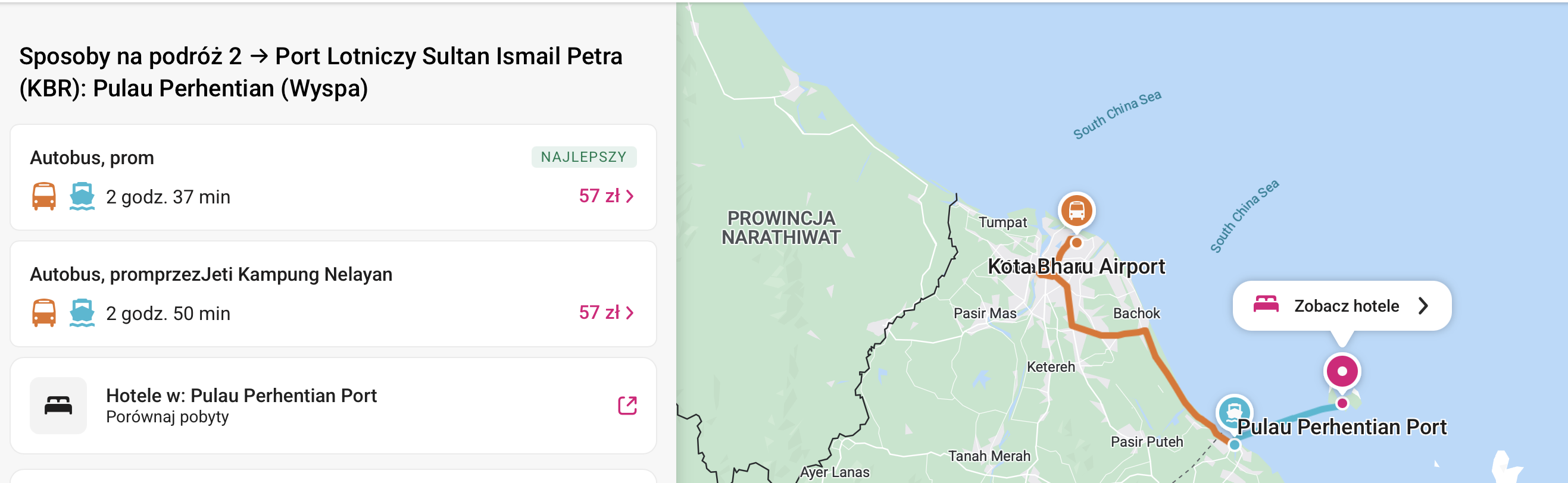Open the external link icon for hotels
This screenshot has width=1568, height=483.
tap(627, 405)
